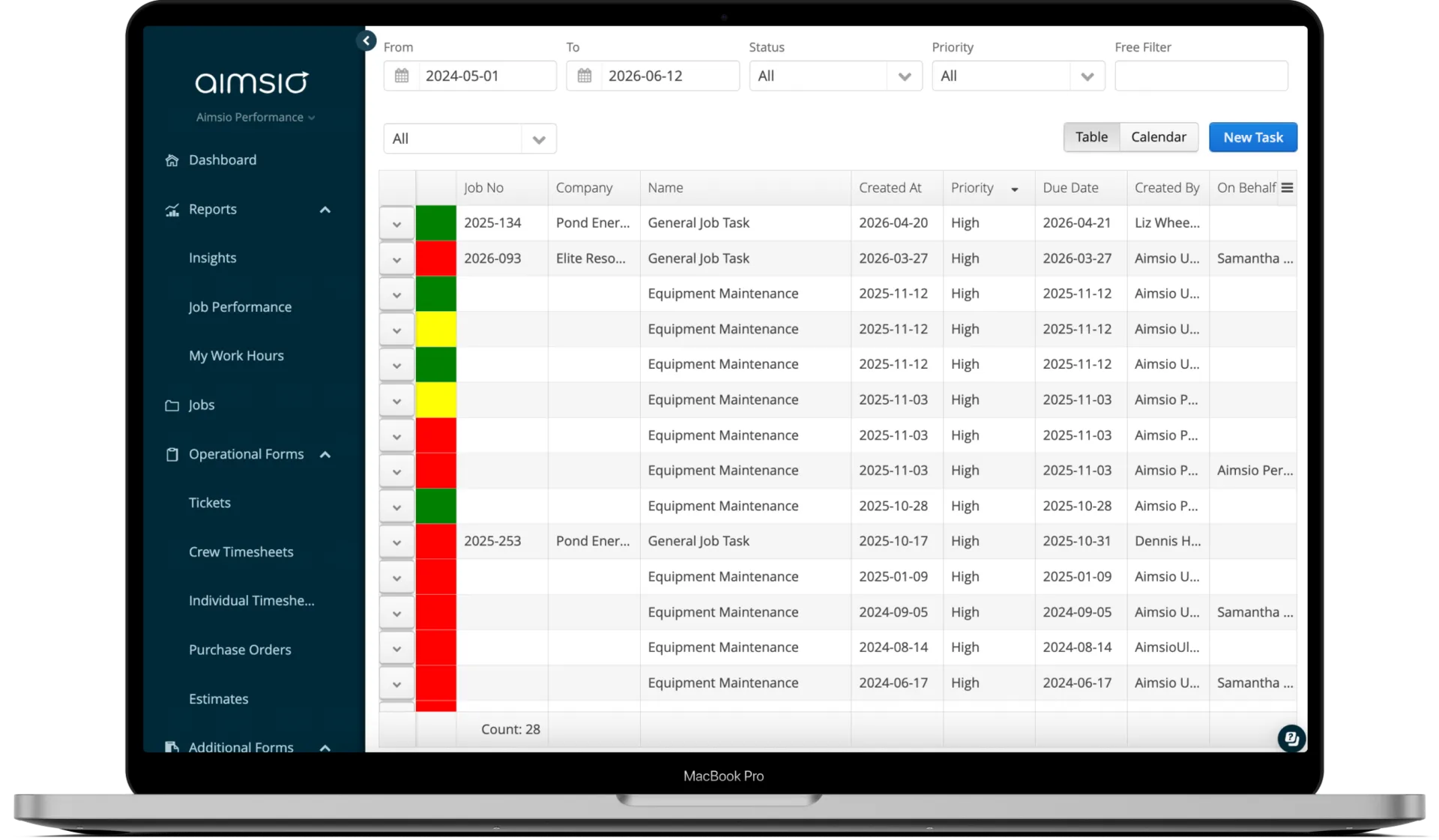Open Estimates
Viewport: 1439px width, 840px height.
[219, 699]
